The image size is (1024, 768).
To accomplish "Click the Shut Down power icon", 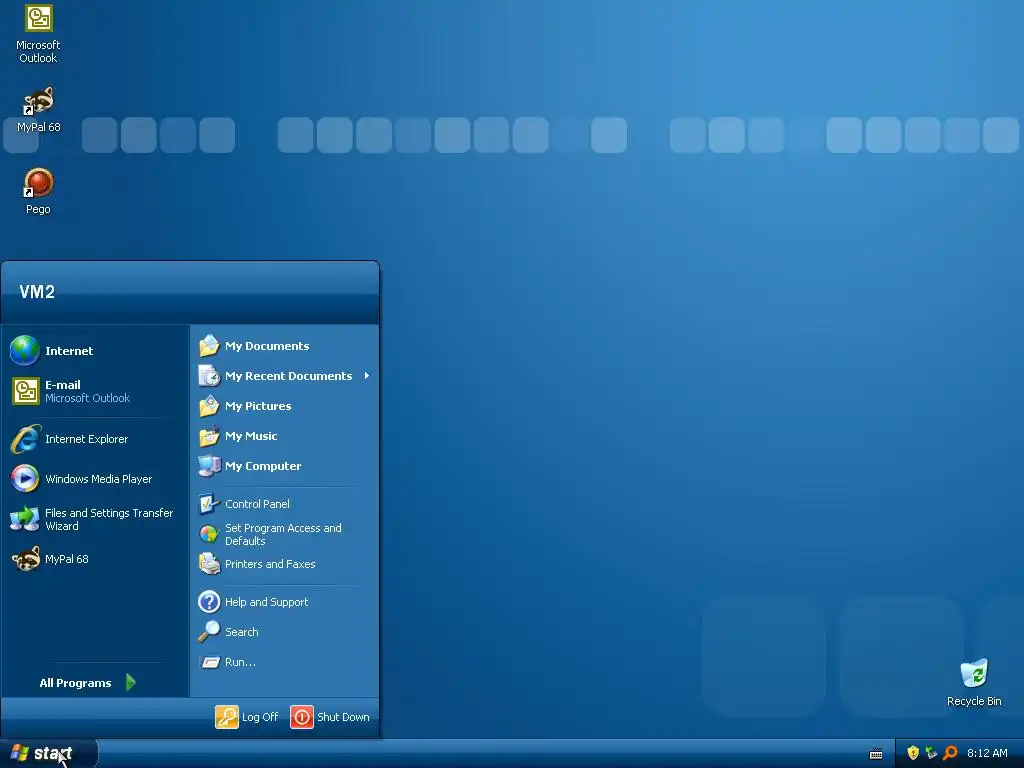I will [302, 716].
